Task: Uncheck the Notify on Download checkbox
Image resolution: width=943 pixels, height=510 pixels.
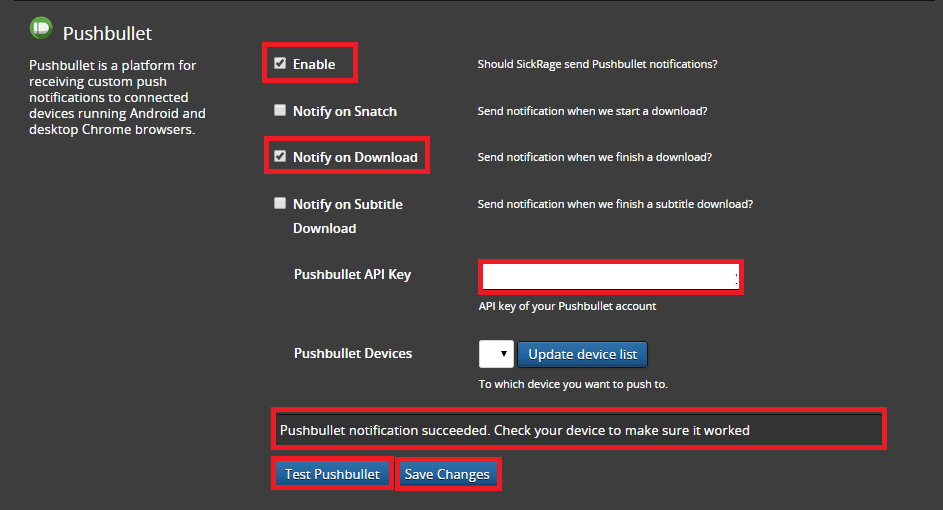Action: click(x=280, y=157)
